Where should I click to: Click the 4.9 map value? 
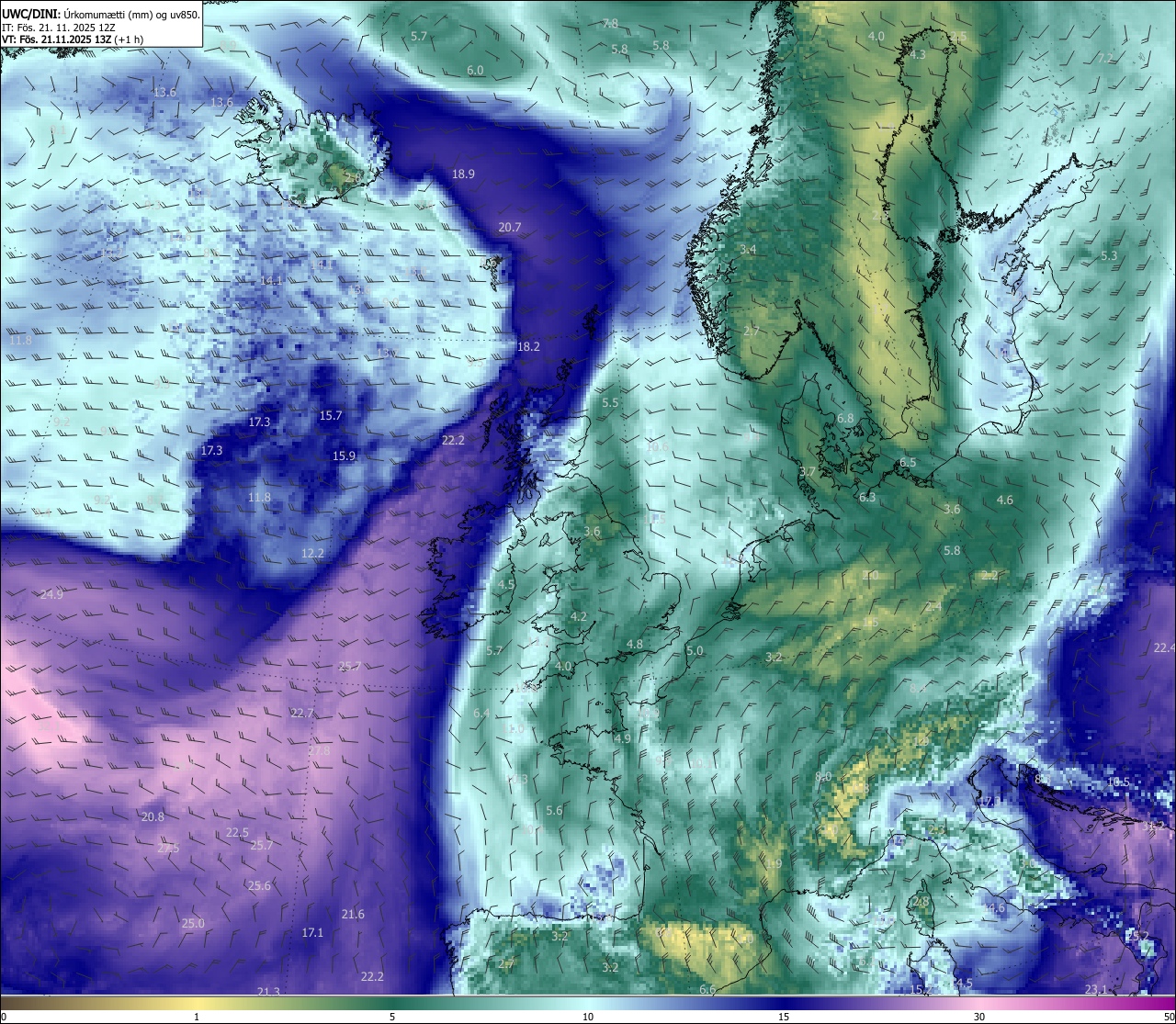point(623,738)
